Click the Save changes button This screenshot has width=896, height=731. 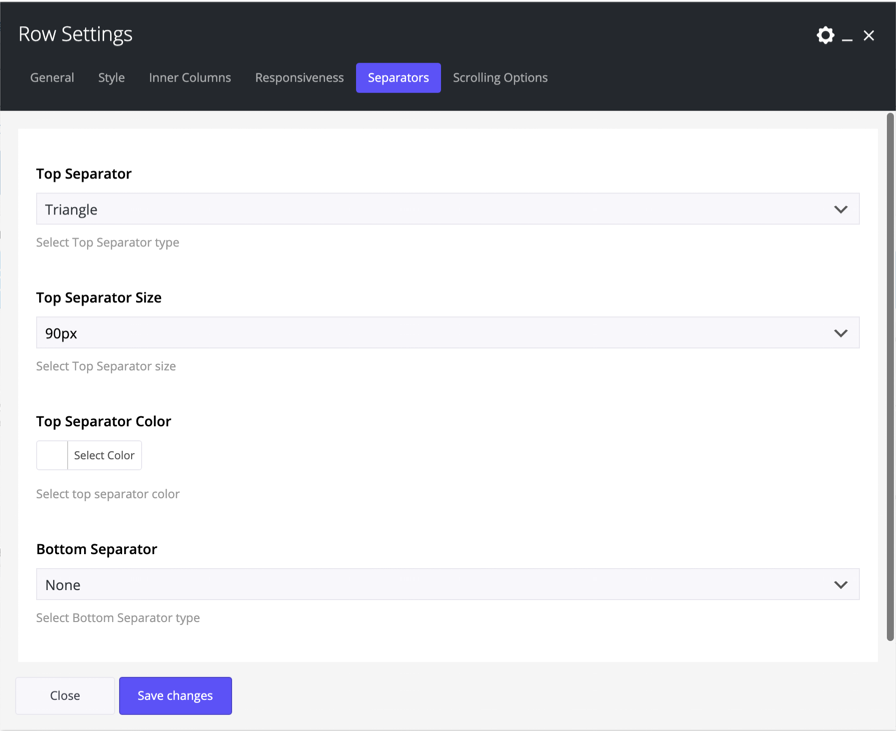pyautogui.click(x=175, y=696)
